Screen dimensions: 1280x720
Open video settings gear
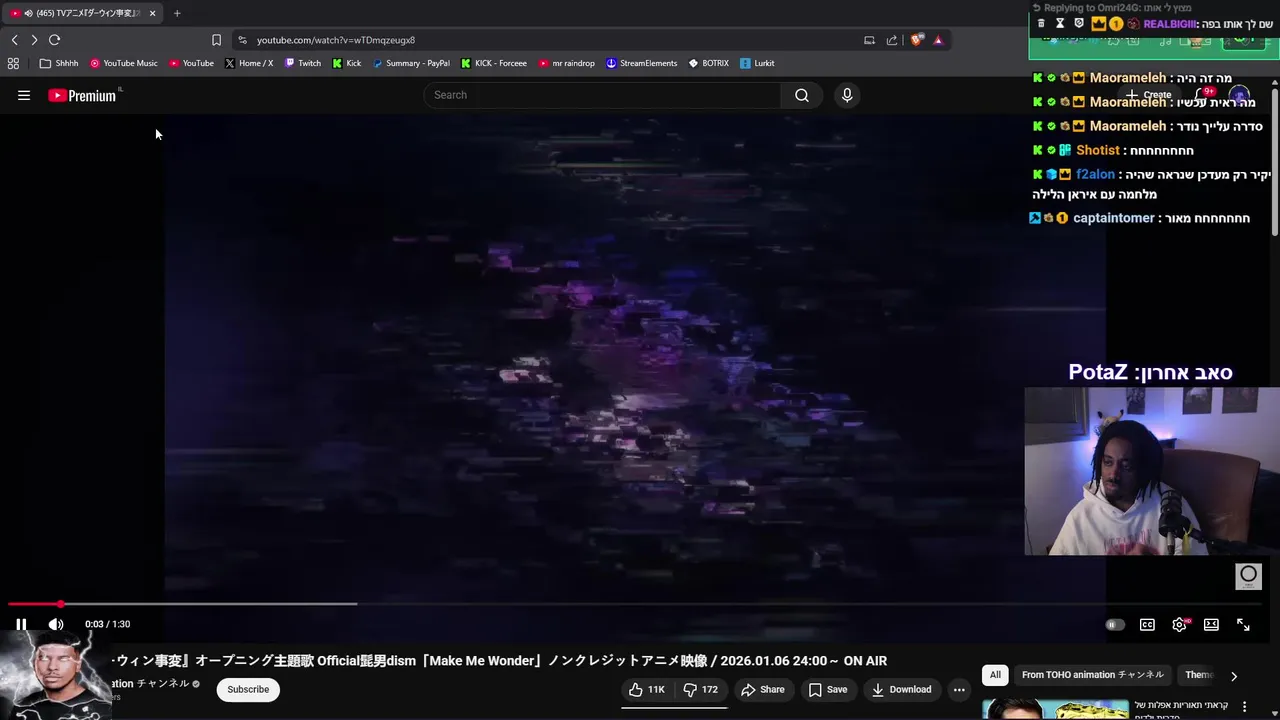(1180, 624)
